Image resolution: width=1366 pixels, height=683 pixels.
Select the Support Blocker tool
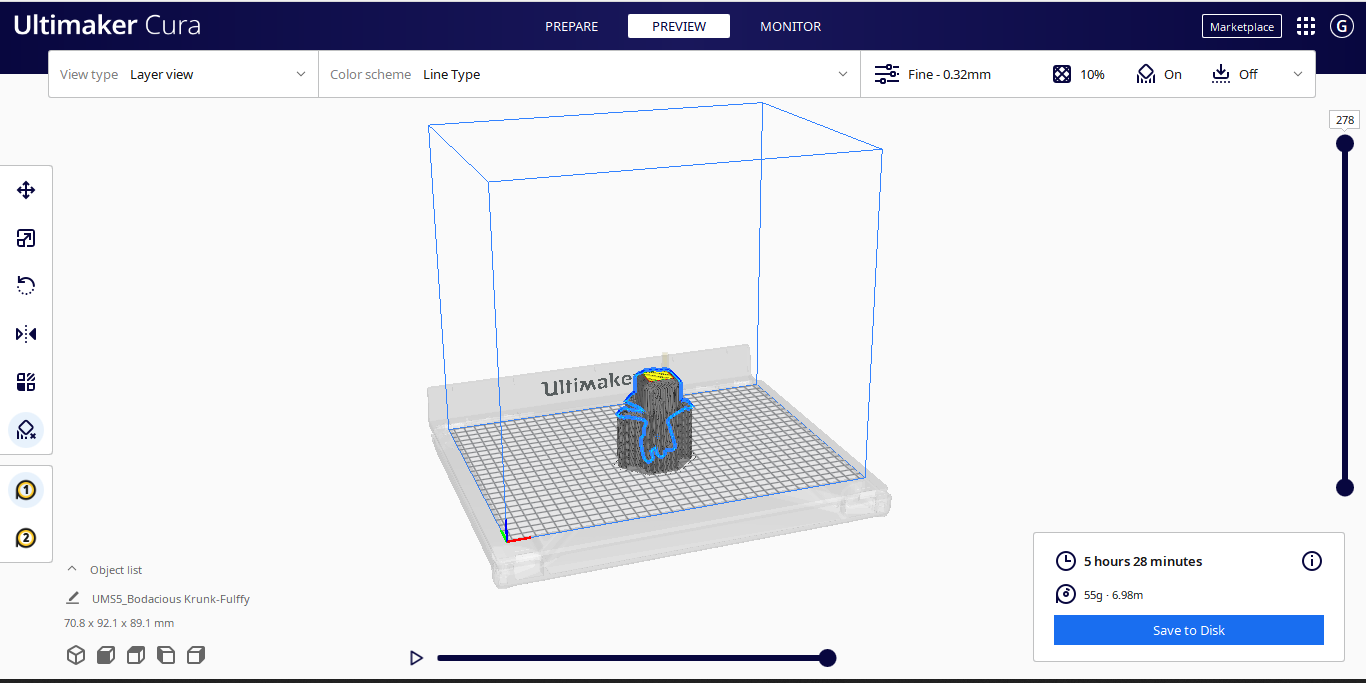[x=26, y=430]
